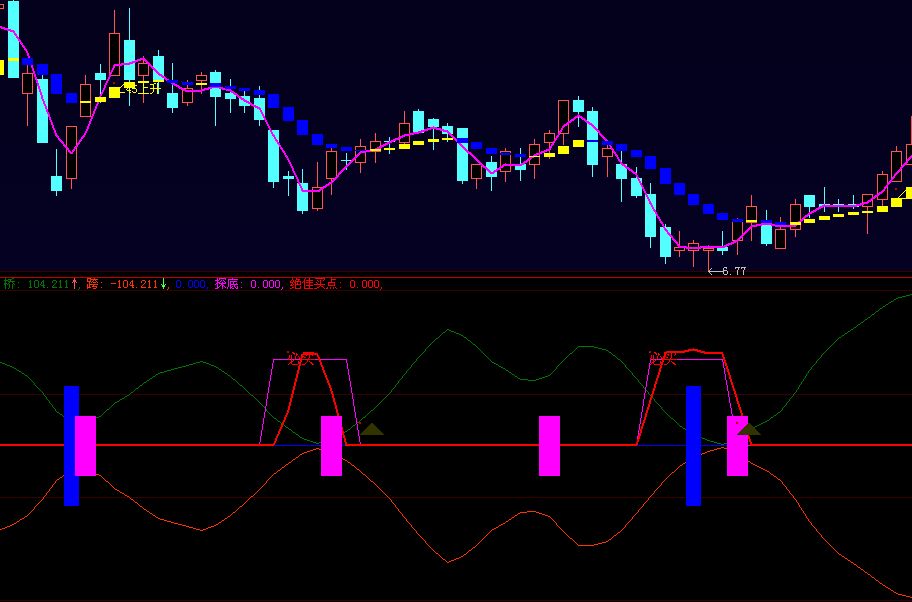Image resolution: width=912 pixels, height=602 pixels.
Task: Select the leftmost blue vertical signal bar
Action: 71,445
